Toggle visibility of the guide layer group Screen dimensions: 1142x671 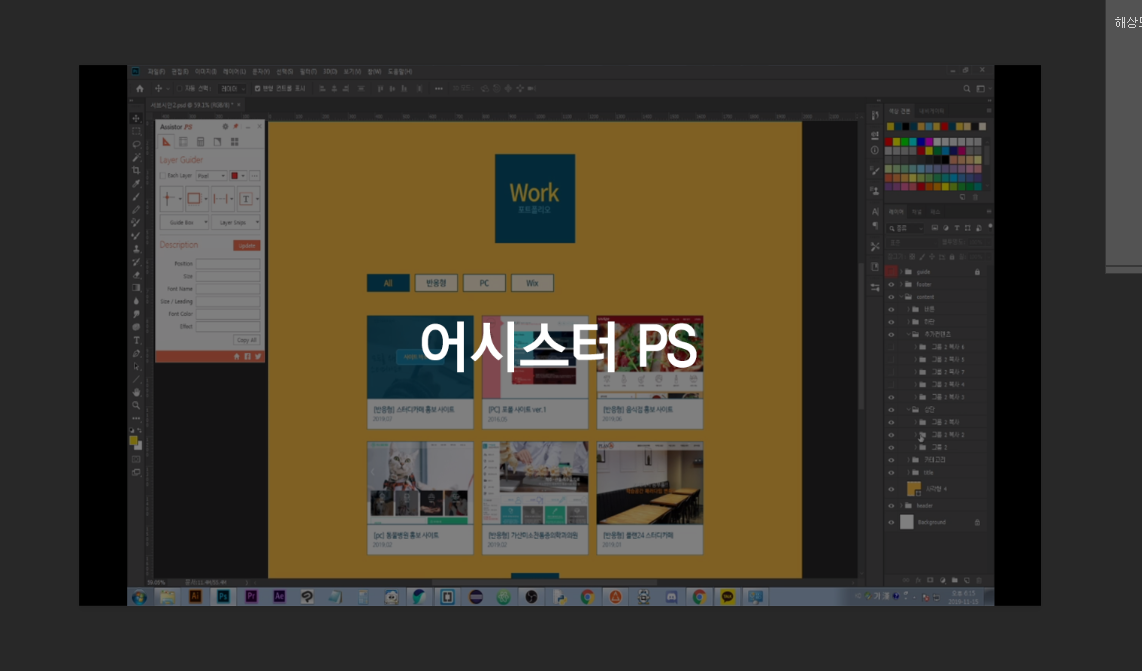click(891, 272)
